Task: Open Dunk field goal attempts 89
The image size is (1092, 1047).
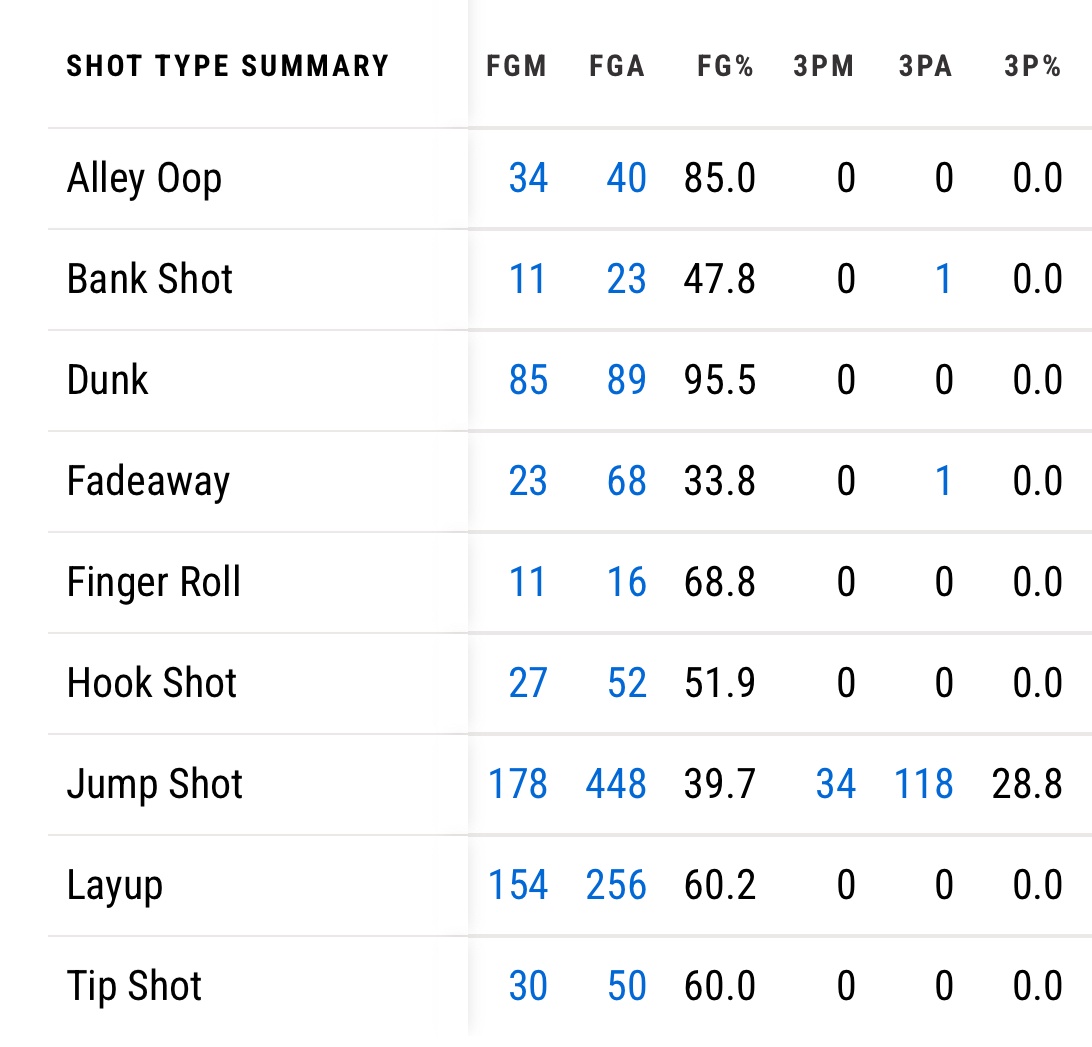Action: 626,381
